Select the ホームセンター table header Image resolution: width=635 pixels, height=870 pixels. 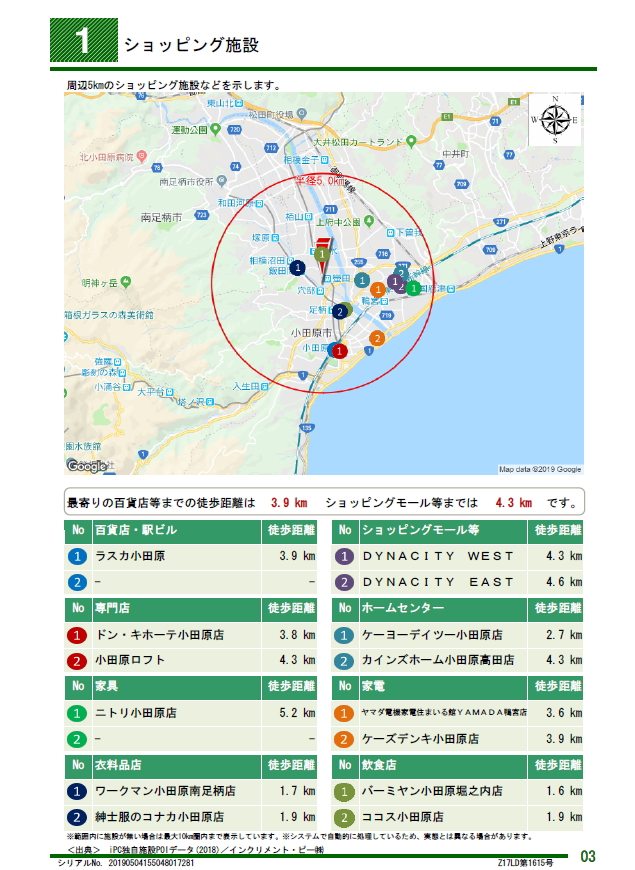[x=402, y=608]
